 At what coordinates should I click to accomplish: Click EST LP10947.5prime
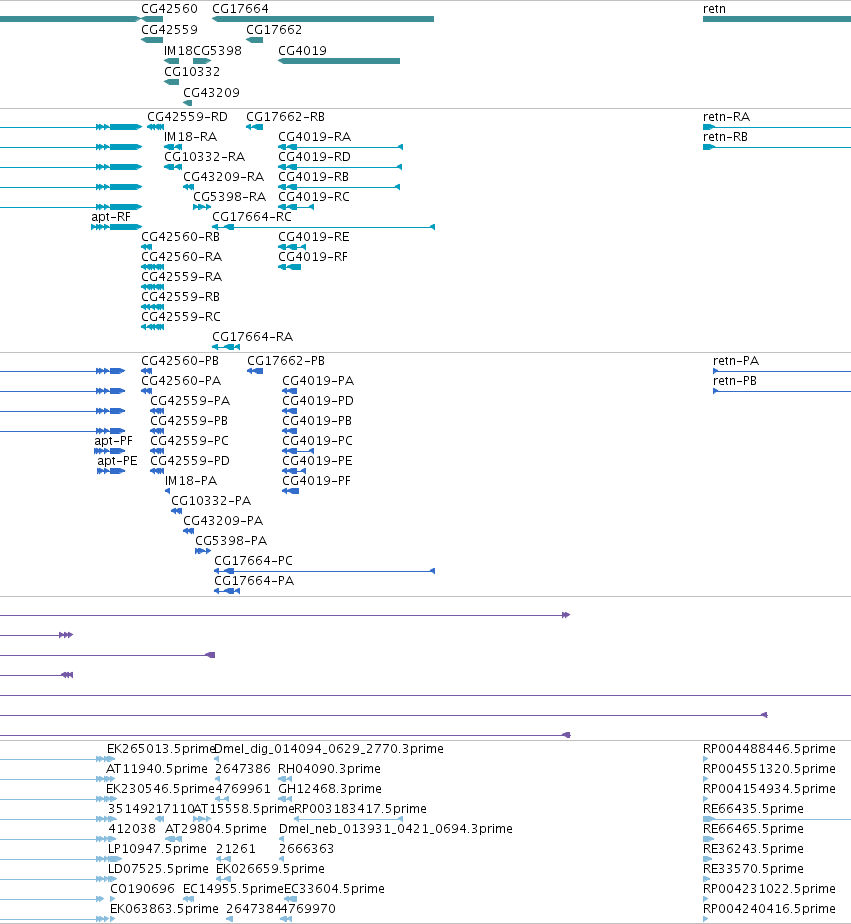coord(157,849)
